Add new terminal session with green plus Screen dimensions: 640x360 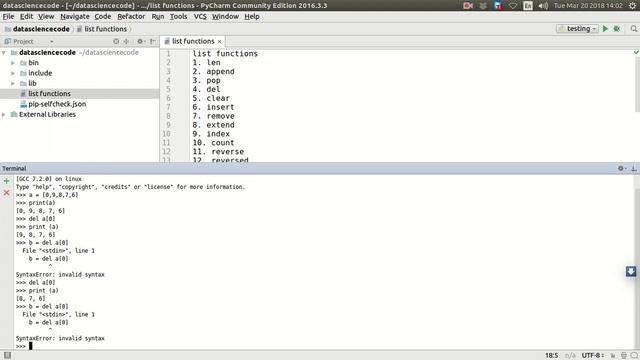click(7, 181)
